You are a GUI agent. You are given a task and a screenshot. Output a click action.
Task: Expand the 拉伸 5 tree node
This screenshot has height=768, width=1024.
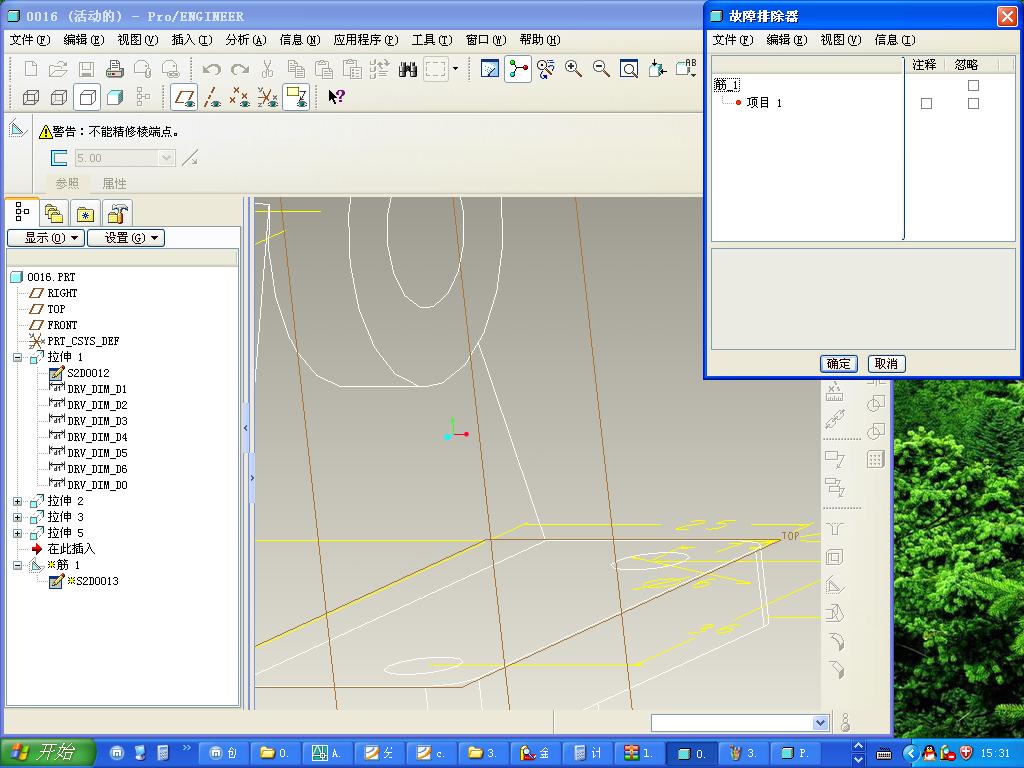pyautogui.click(x=18, y=534)
